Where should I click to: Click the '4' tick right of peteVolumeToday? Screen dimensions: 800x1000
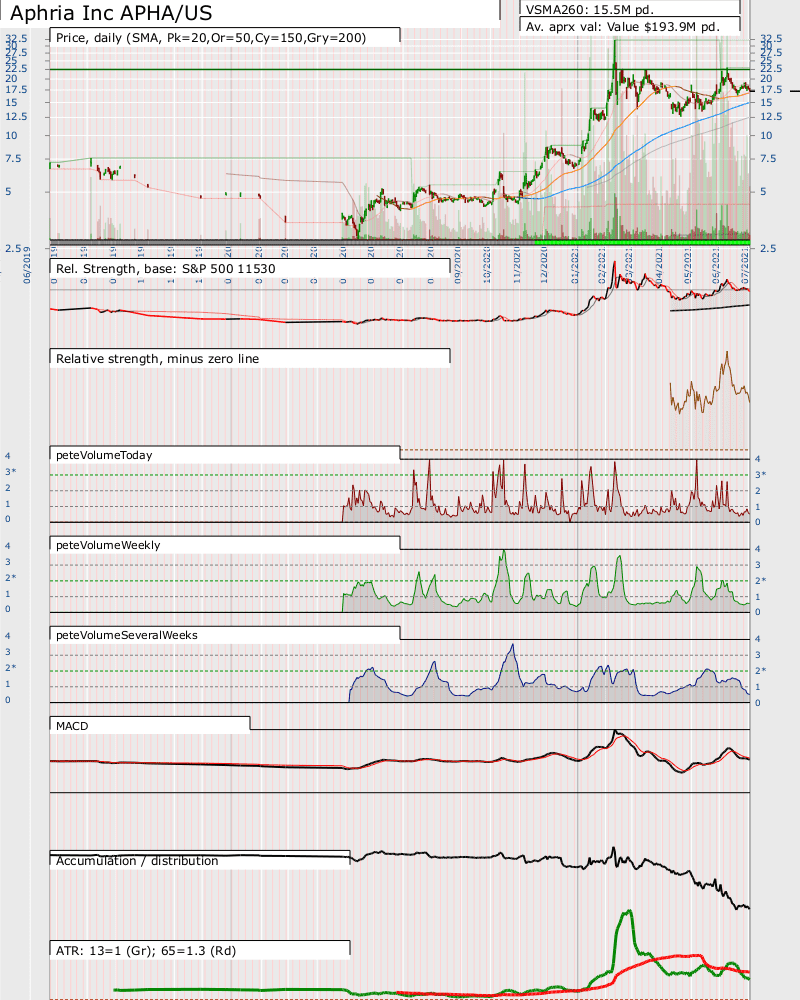758,459
